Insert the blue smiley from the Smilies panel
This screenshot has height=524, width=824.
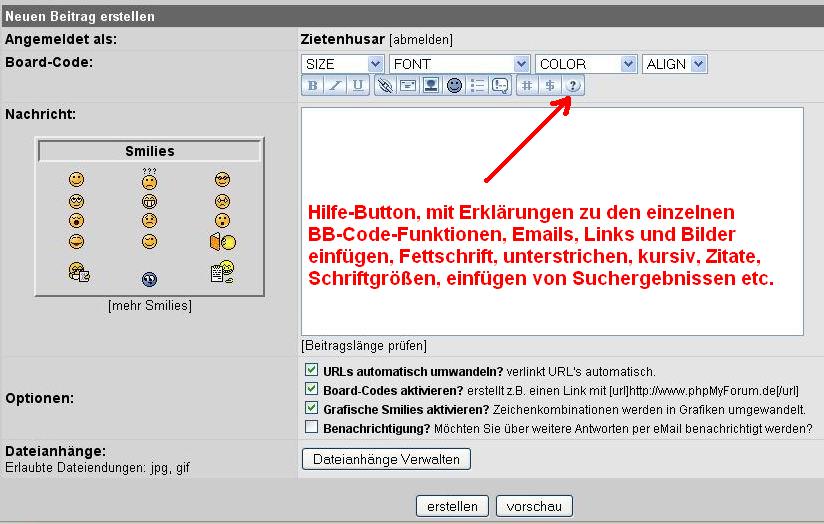point(149,278)
